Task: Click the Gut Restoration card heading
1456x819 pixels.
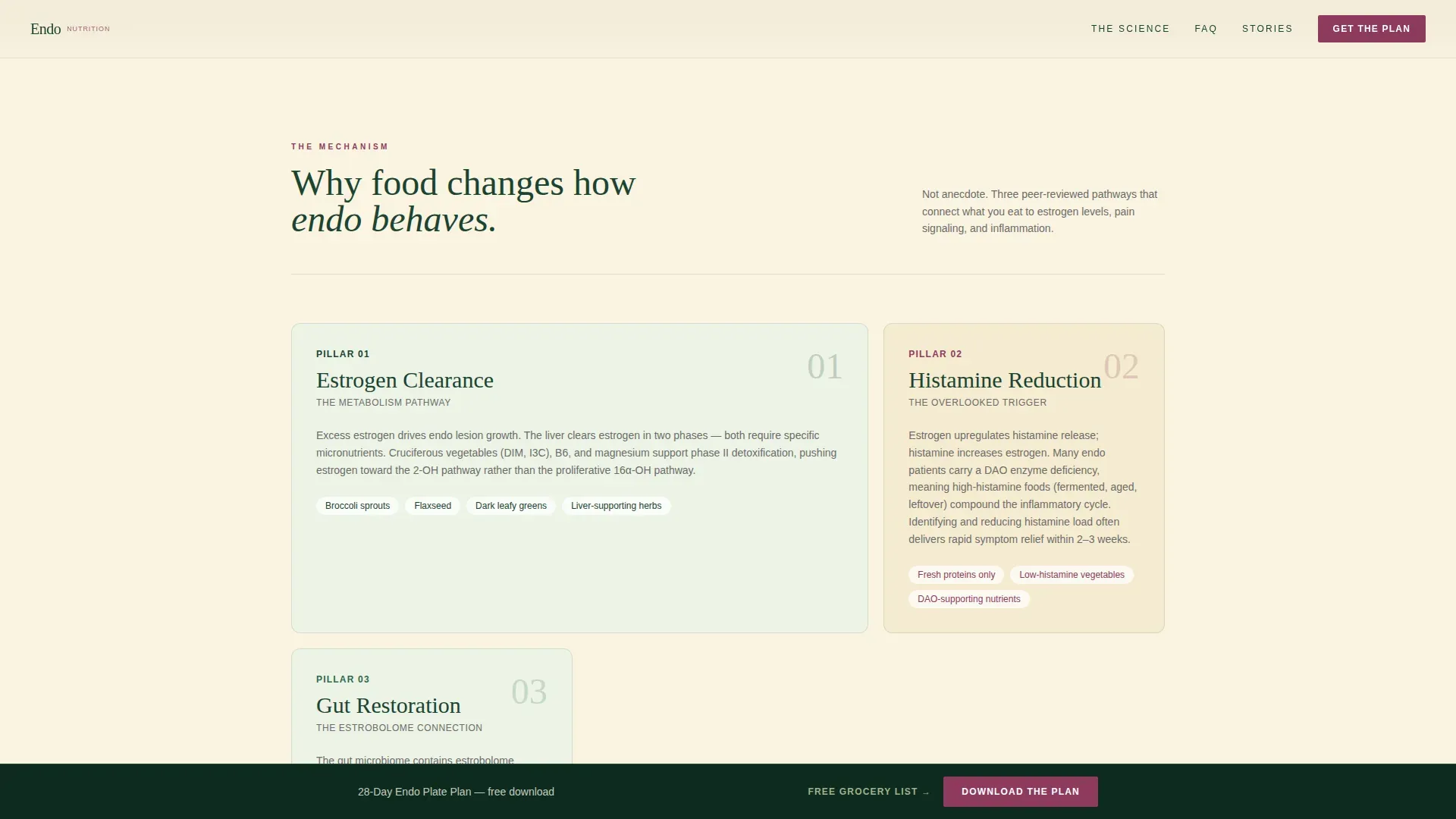Action: coord(388,705)
